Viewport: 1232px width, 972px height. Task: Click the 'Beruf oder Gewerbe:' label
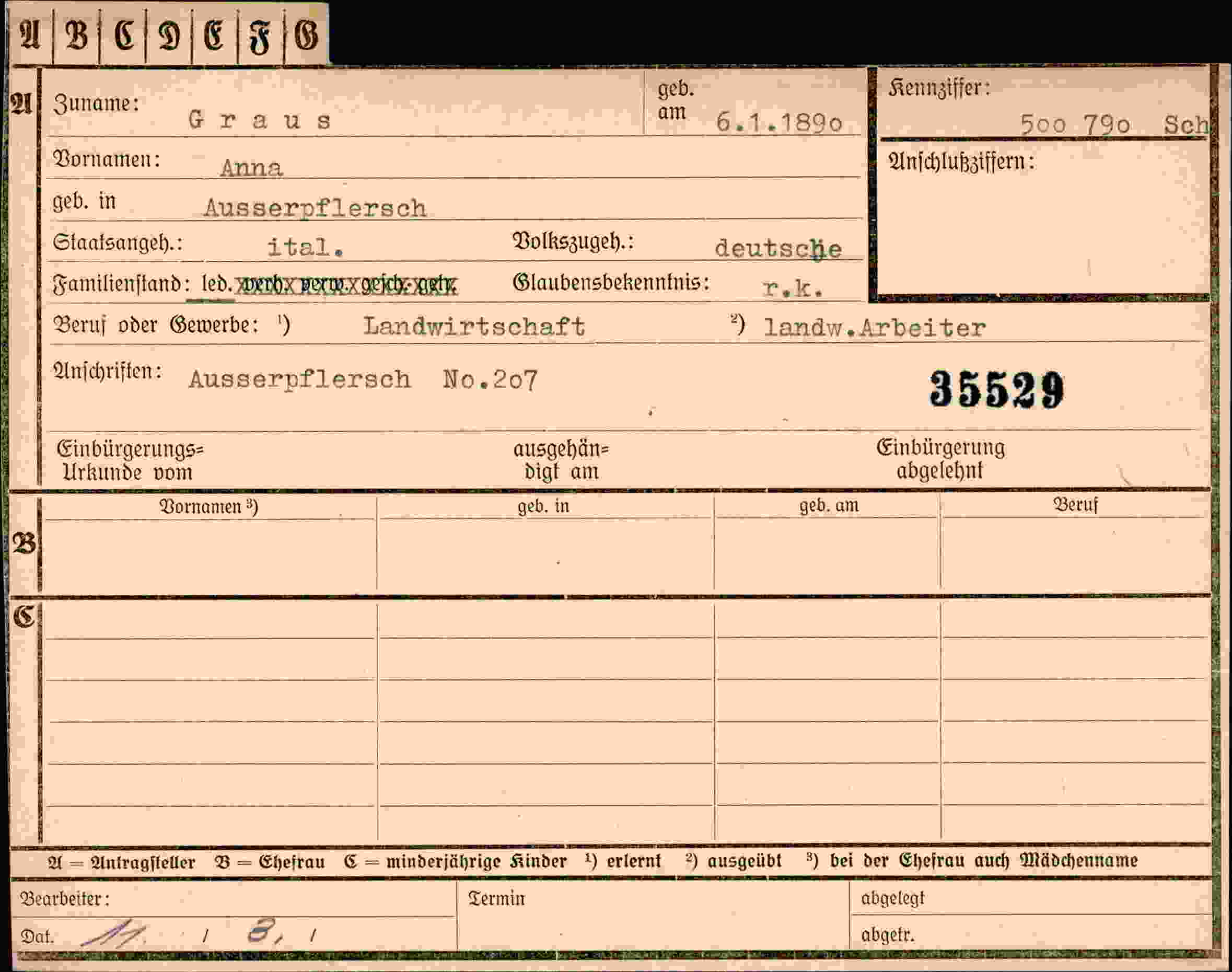(x=156, y=326)
